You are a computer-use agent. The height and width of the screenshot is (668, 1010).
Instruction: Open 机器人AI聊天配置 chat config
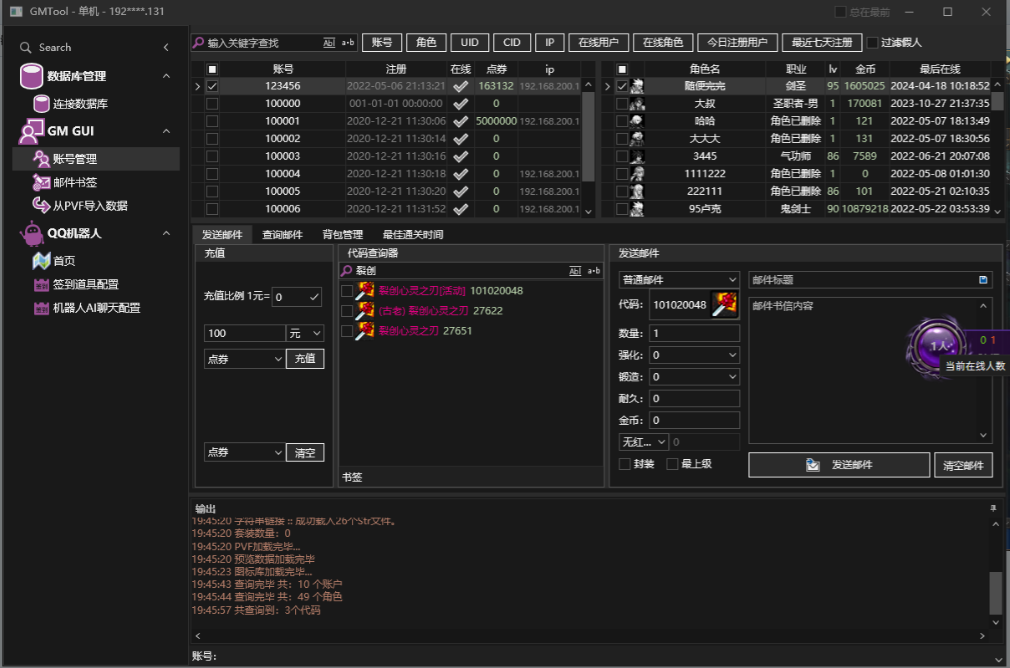click(x=96, y=308)
